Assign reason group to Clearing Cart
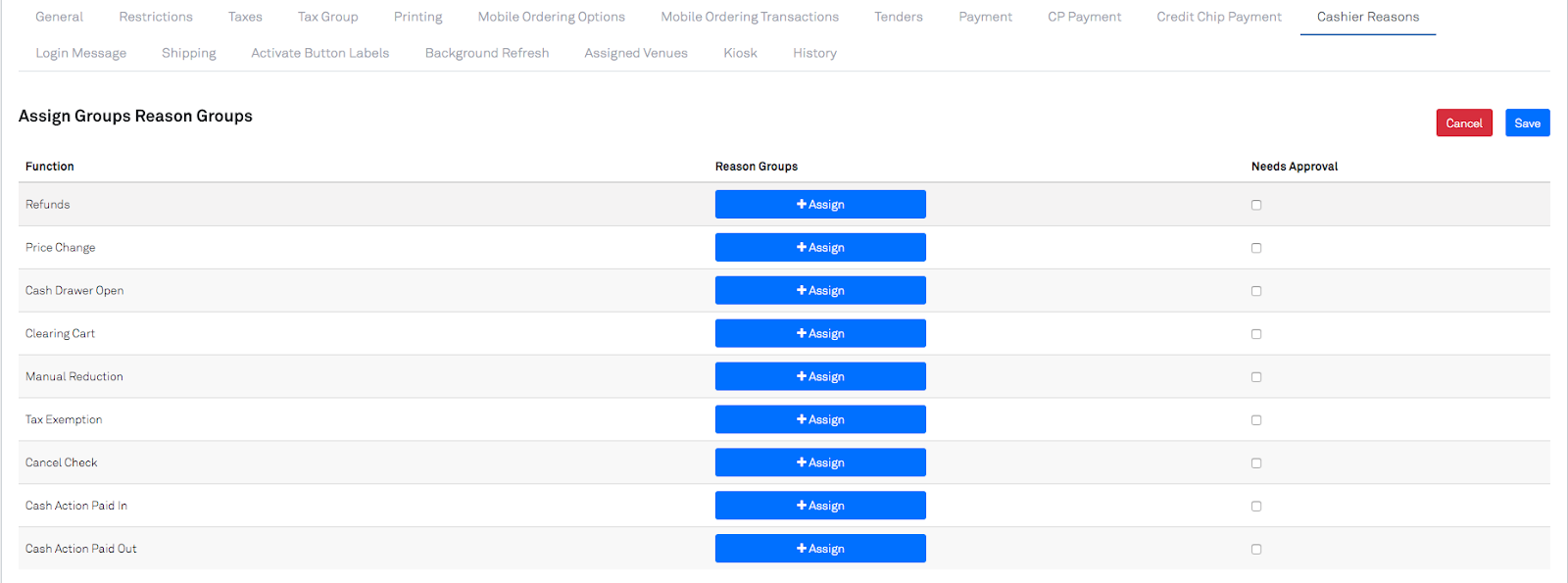1568x583 pixels. [x=820, y=334]
